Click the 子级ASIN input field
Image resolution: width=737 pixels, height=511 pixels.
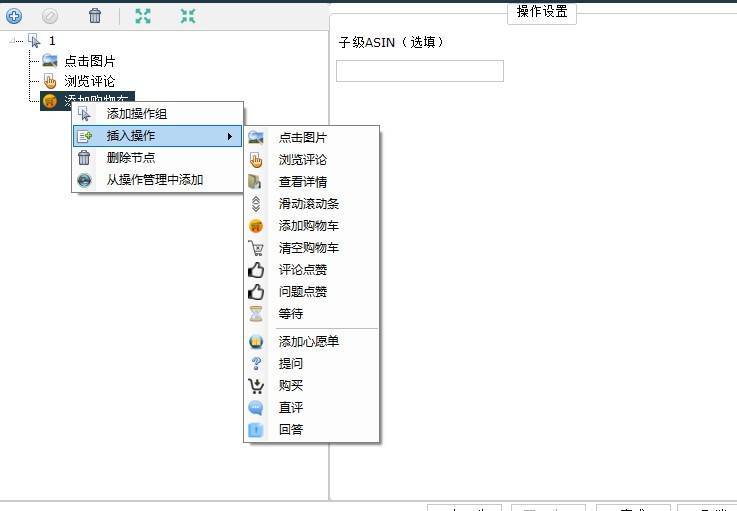click(419, 71)
